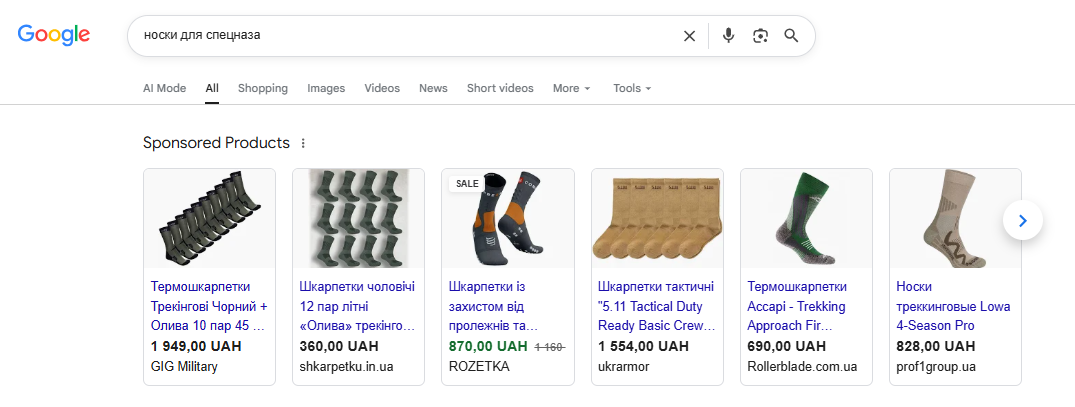Screen dimensions: 1075x407
Task: Open 'Термошкарпетки Трекінгові Чорний + Олива' link
Action: (x=208, y=306)
